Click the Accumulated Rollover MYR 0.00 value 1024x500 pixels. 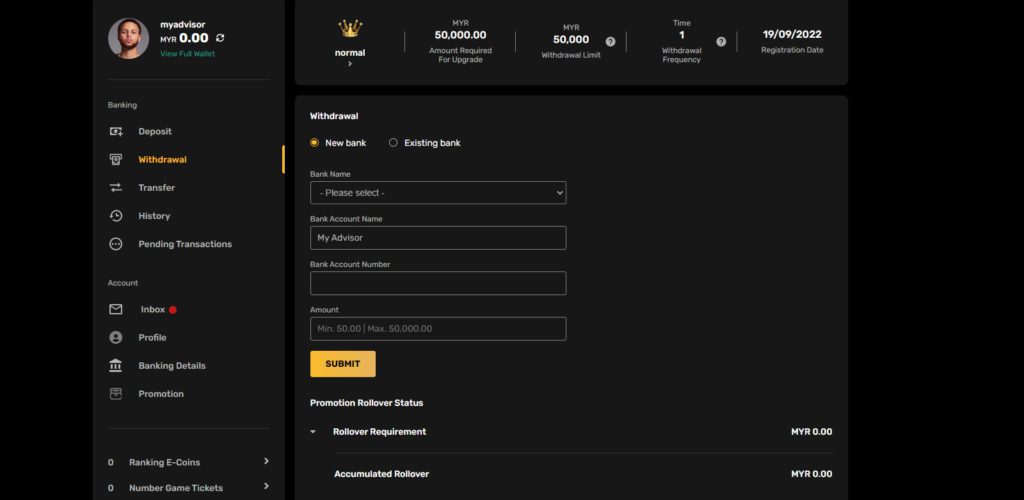812,474
